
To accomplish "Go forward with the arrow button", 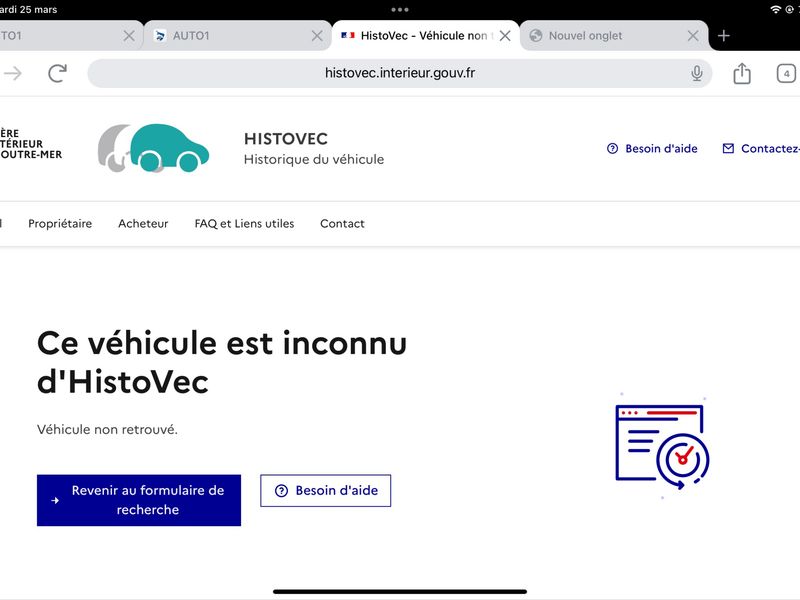I will (13, 73).
